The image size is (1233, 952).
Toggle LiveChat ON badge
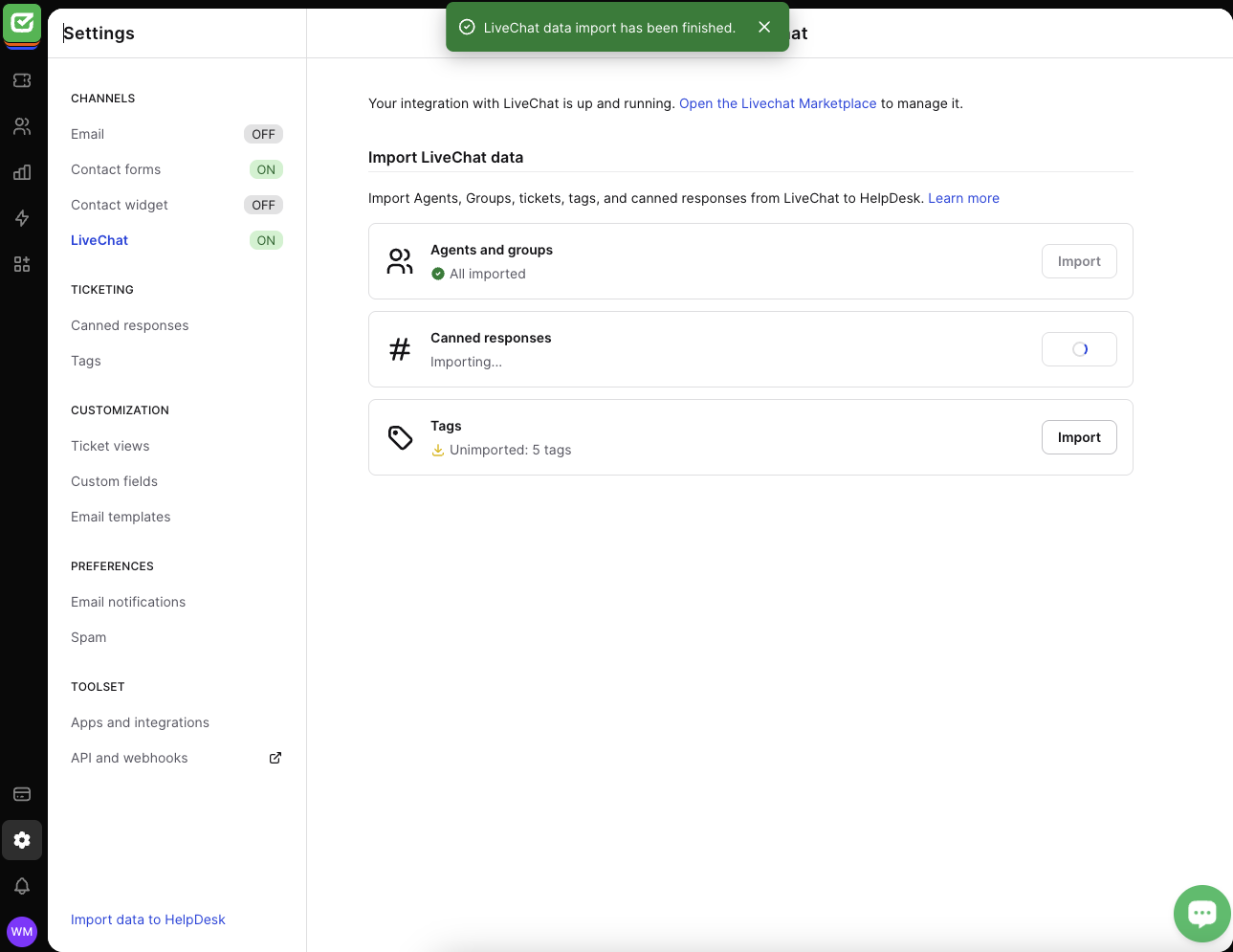[x=266, y=240]
